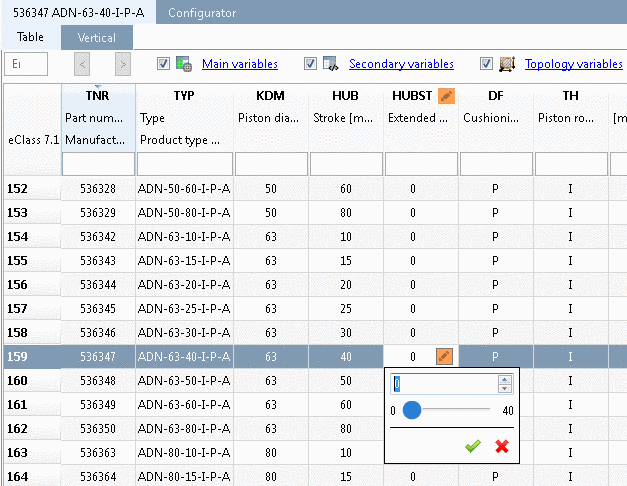Click the small search field left of arrows
The width and height of the screenshot is (627, 486).
26,64
